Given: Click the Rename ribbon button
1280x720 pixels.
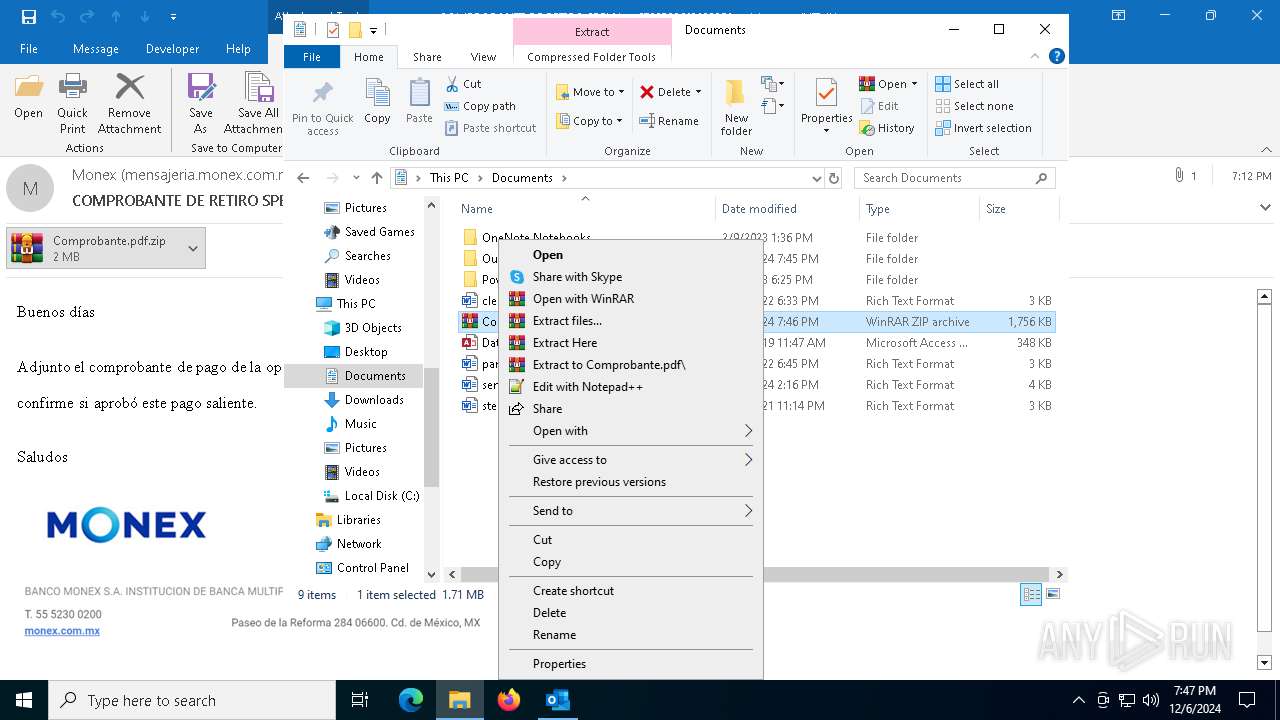Looking at the screenshot, I should 669,121.
